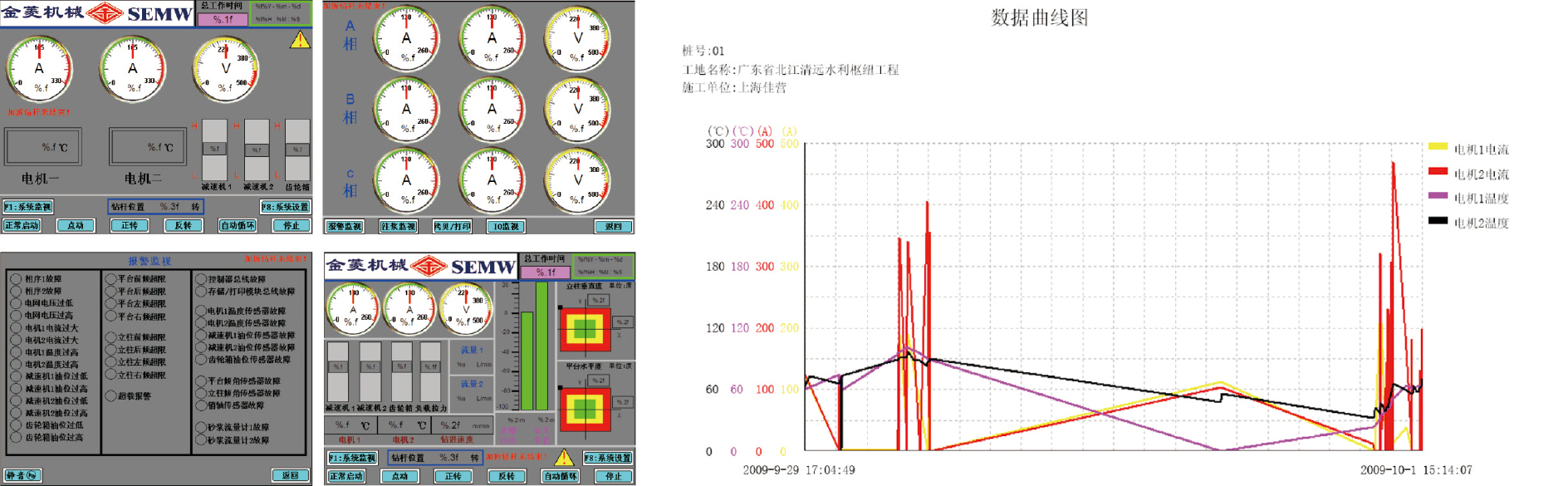The width and height of the screenshot is (1568, 486).
Task: Click the yellow 电机1电流 legend swatch
Action: 1438,147
